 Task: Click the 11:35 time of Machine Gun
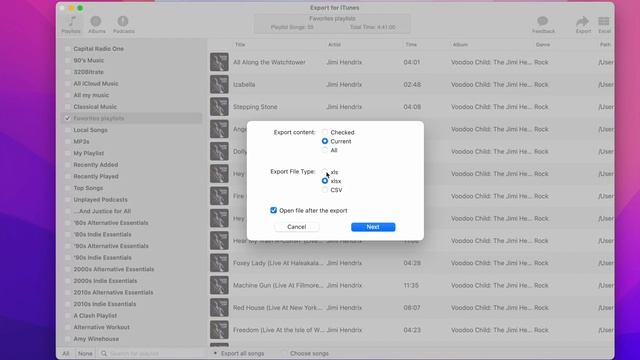(x=411, y=285)
